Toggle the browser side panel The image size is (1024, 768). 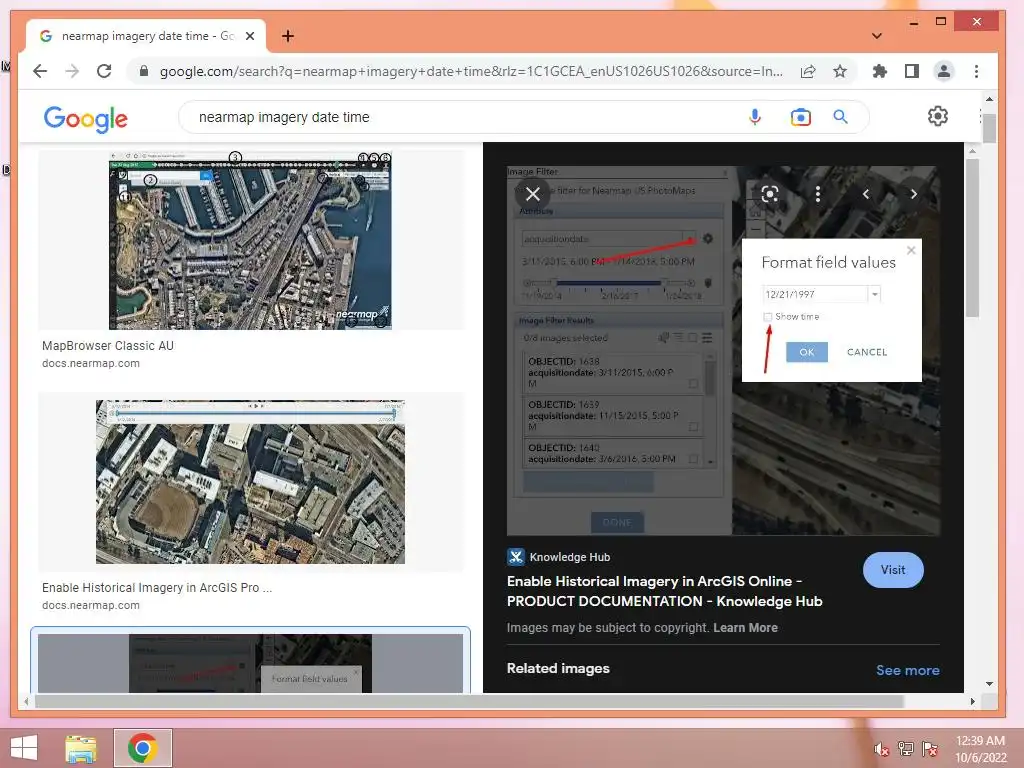(912, 71)
